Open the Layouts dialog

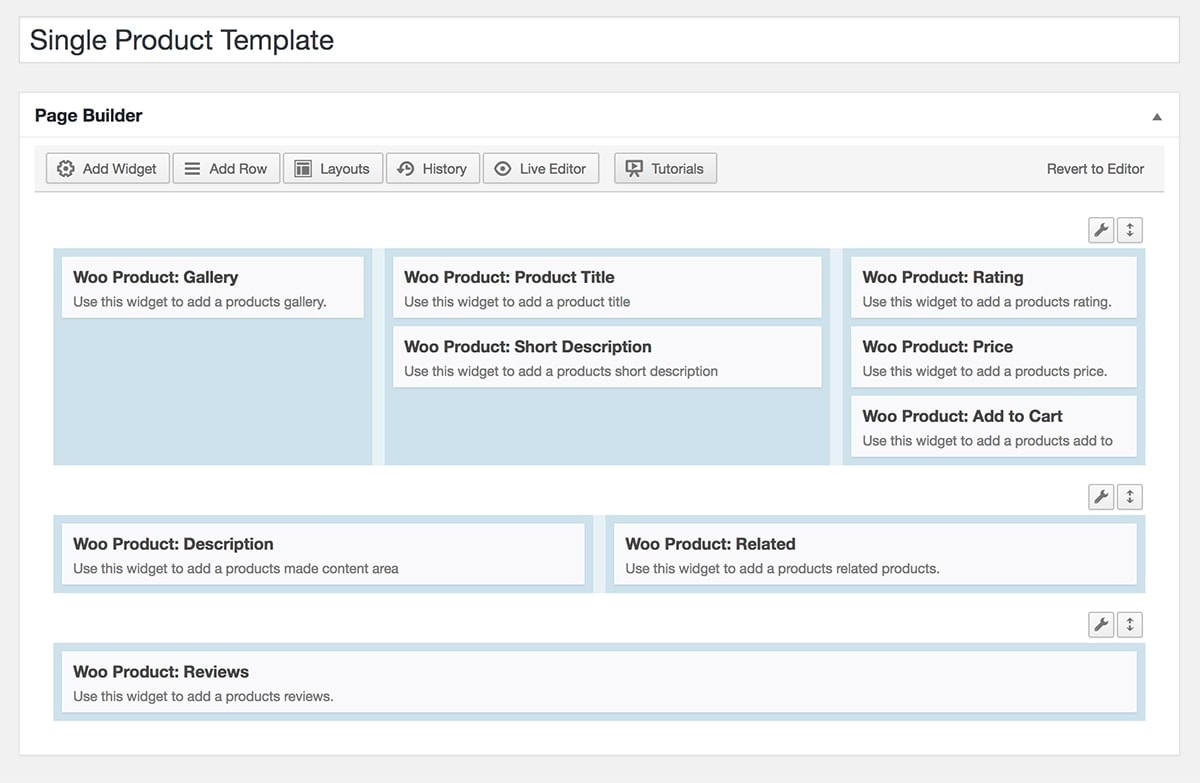[333, 168]
